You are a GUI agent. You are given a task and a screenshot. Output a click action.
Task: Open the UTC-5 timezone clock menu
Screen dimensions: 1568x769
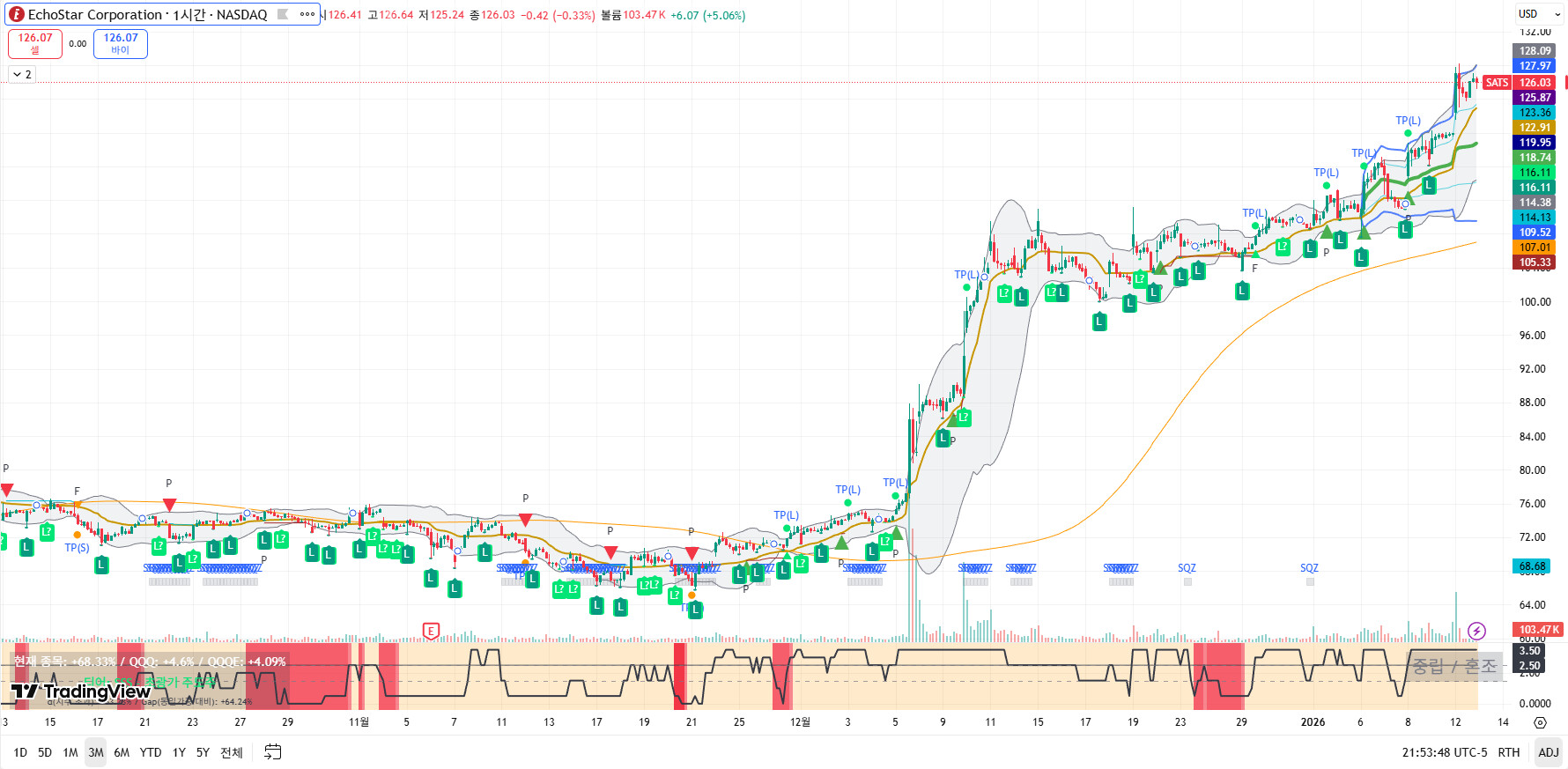1445,752
